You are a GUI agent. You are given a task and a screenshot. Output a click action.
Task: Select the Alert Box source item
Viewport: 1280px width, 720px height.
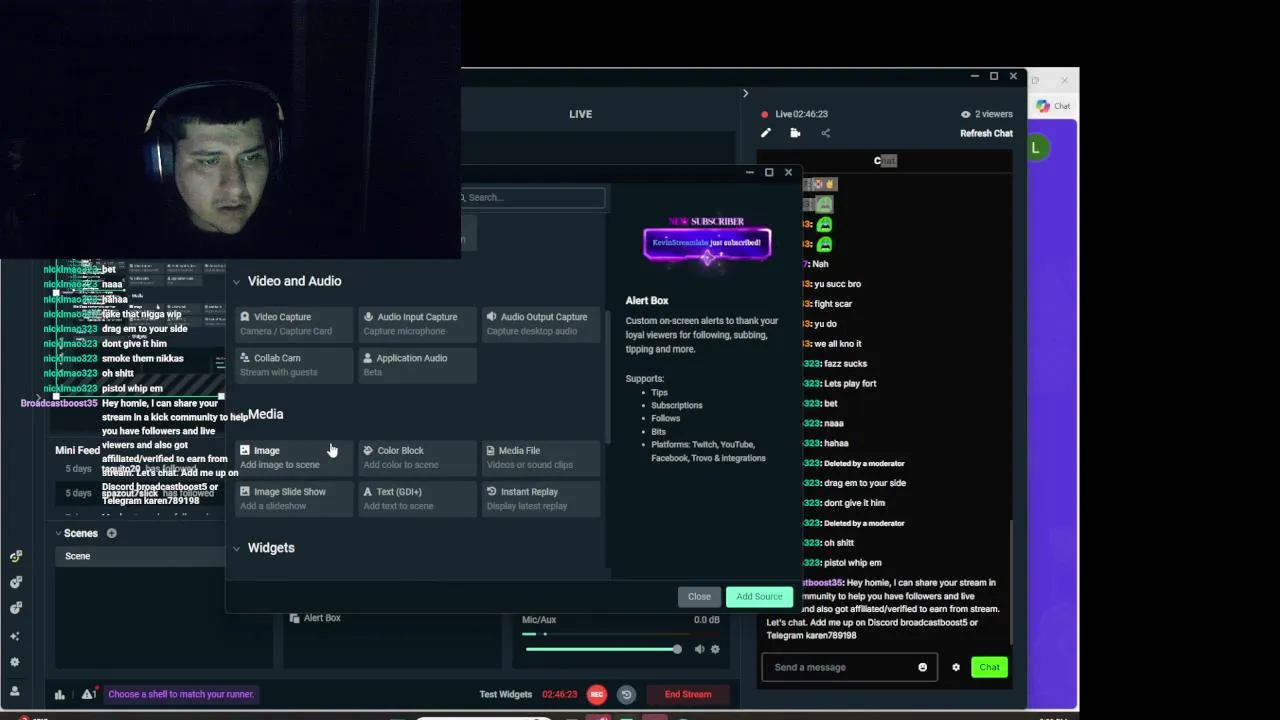(x=322, y=618)
